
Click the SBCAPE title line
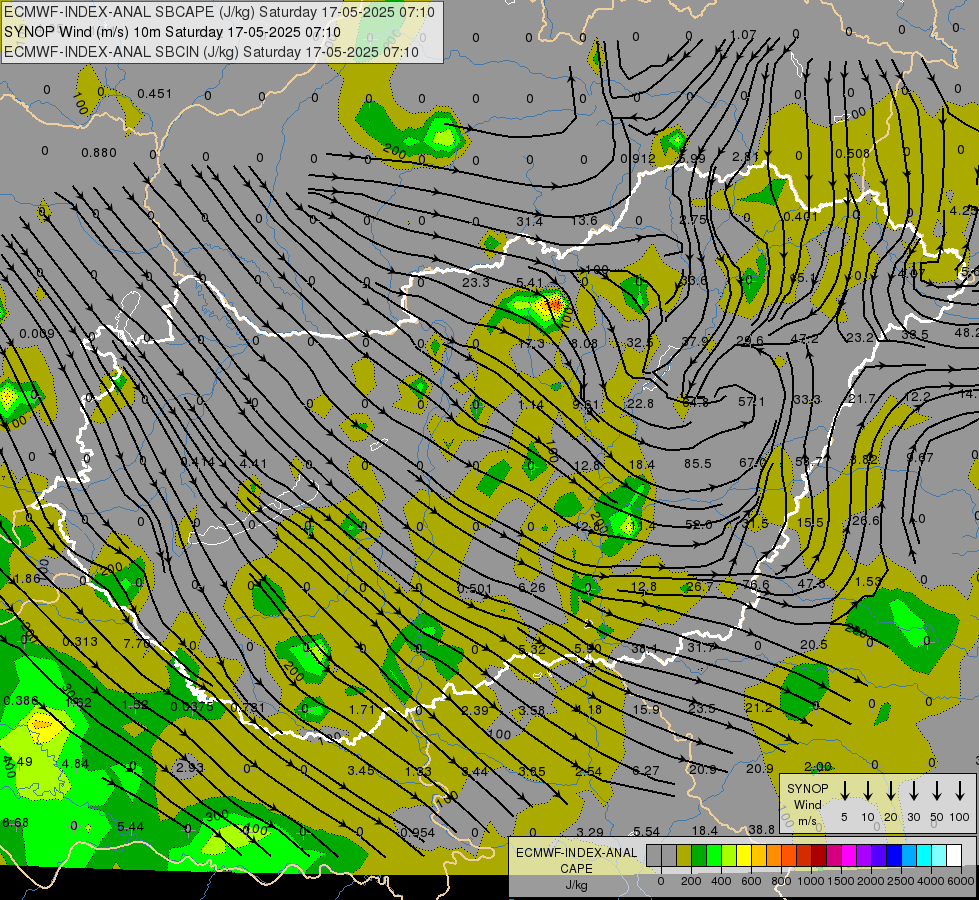(x=219, y=12)
